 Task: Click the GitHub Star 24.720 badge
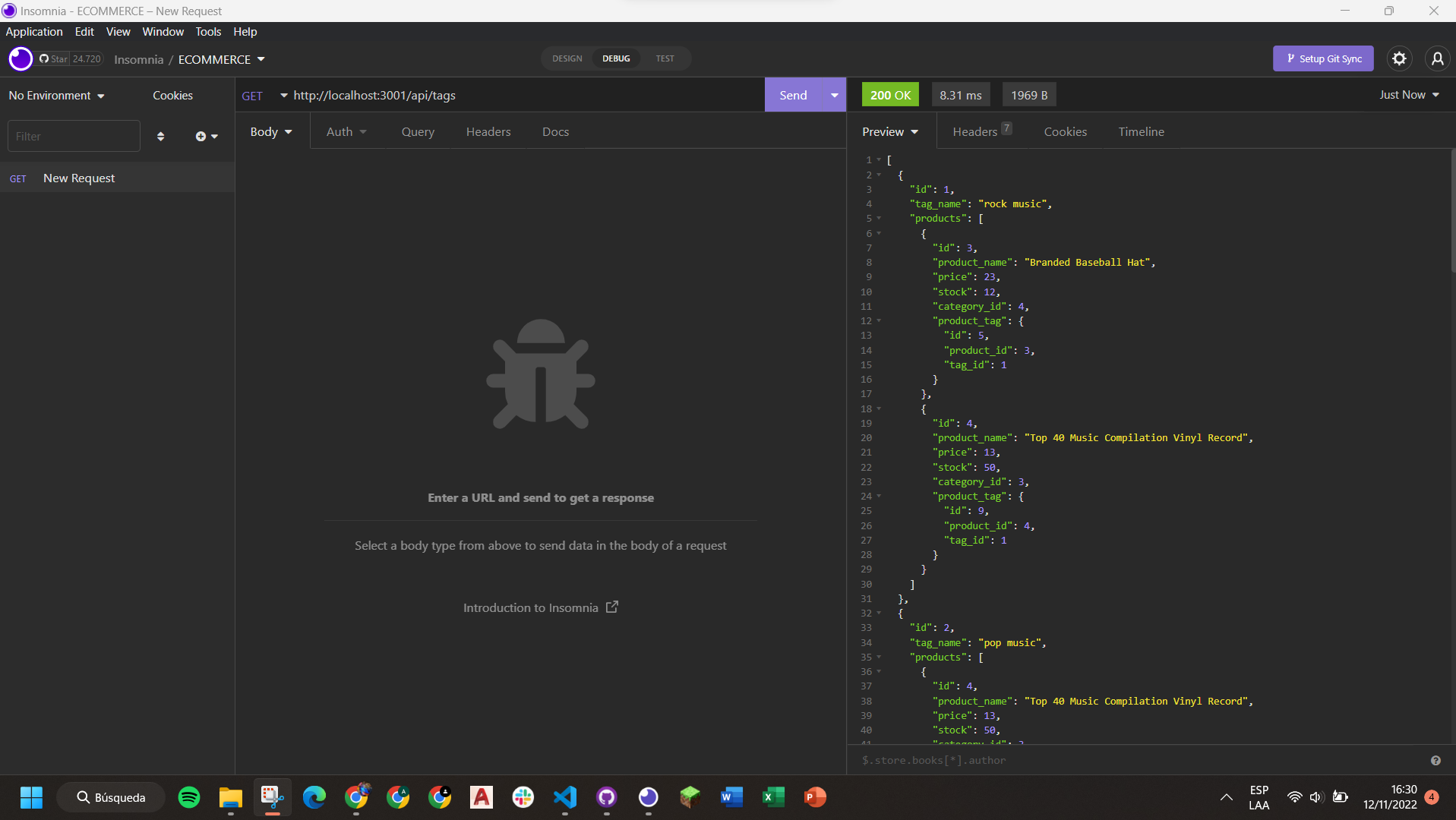pyautogui.click(x=70, y=58)
